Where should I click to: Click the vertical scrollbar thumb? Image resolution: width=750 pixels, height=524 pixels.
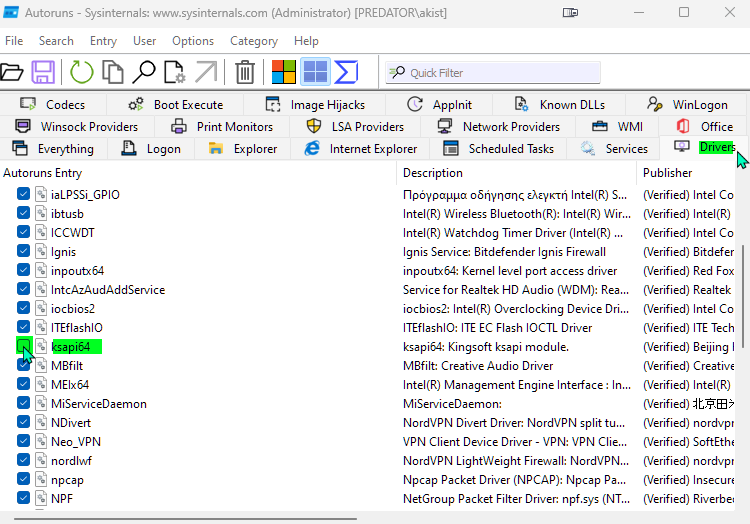[x=742, y=296]
